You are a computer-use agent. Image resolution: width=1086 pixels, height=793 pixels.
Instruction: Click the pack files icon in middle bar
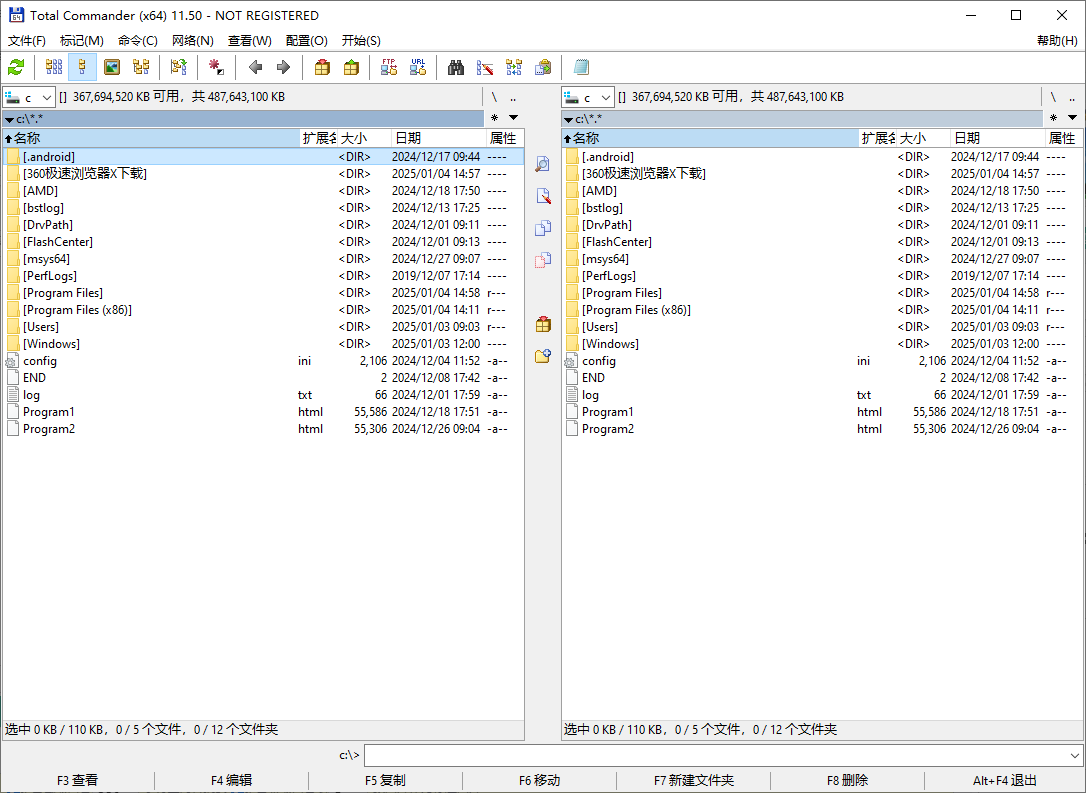[x=543, y=324]
